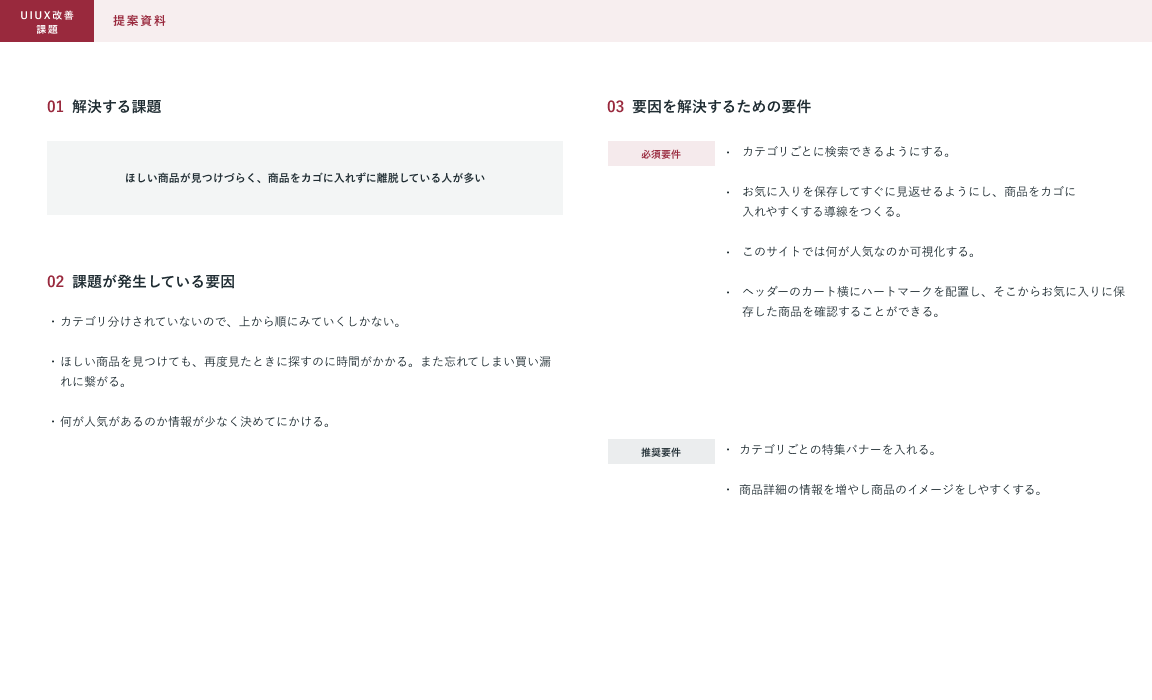The width and height of the screenshot is (1152, 700).
Task: Select the bullet 何が人気があるのか情報が少なく
Action: pos(196,422)
